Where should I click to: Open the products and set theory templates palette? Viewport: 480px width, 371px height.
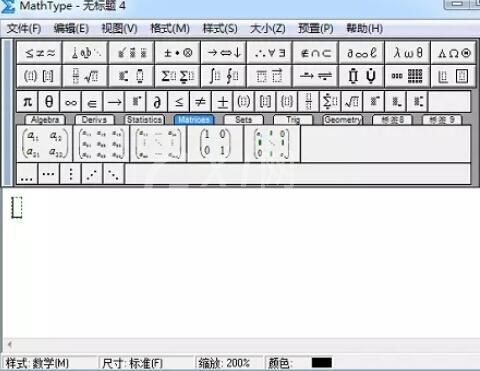[x=362, y=76]
